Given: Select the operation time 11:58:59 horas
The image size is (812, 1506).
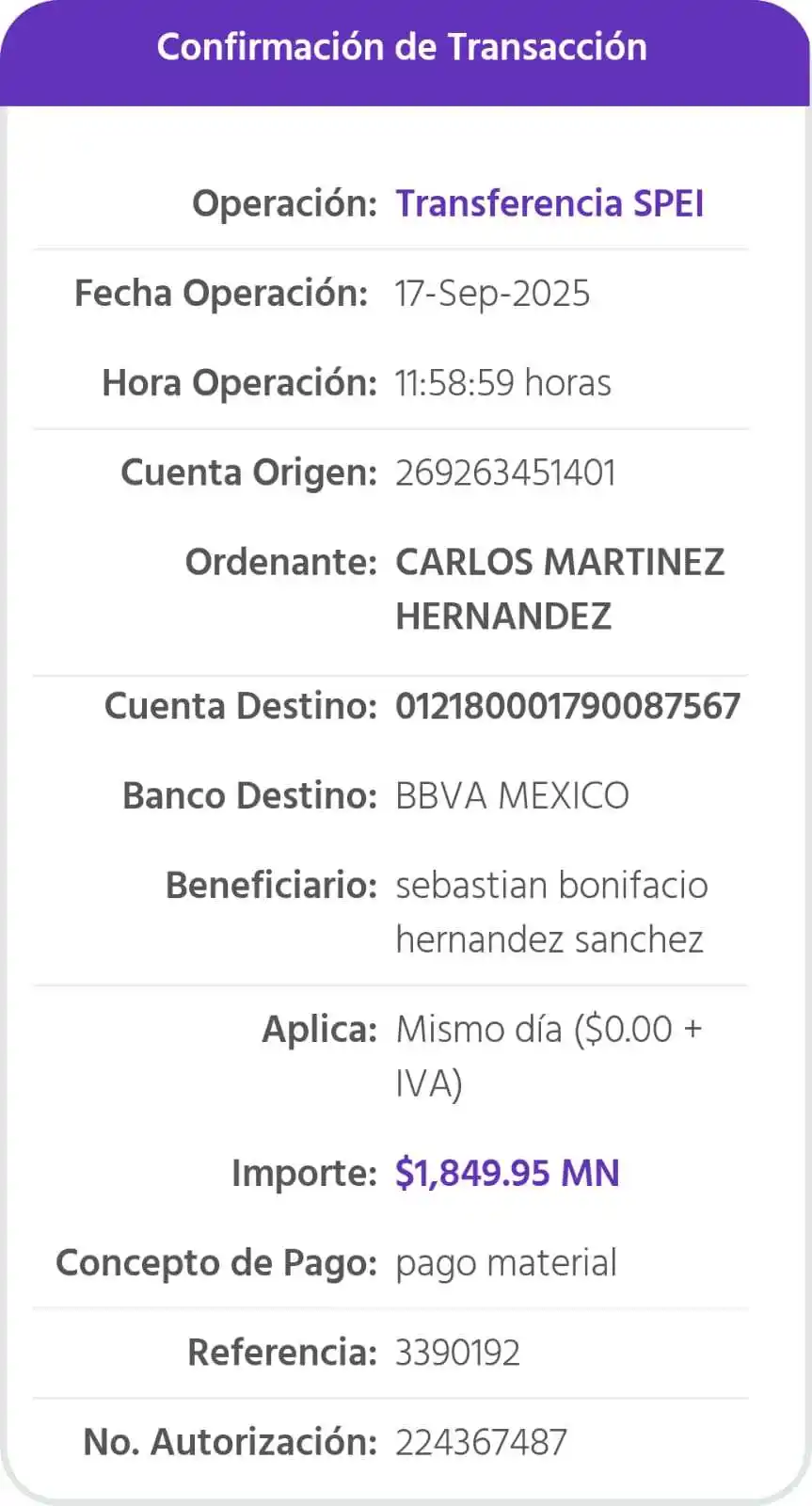Looking at the screenshot, I should coord(502,383).
